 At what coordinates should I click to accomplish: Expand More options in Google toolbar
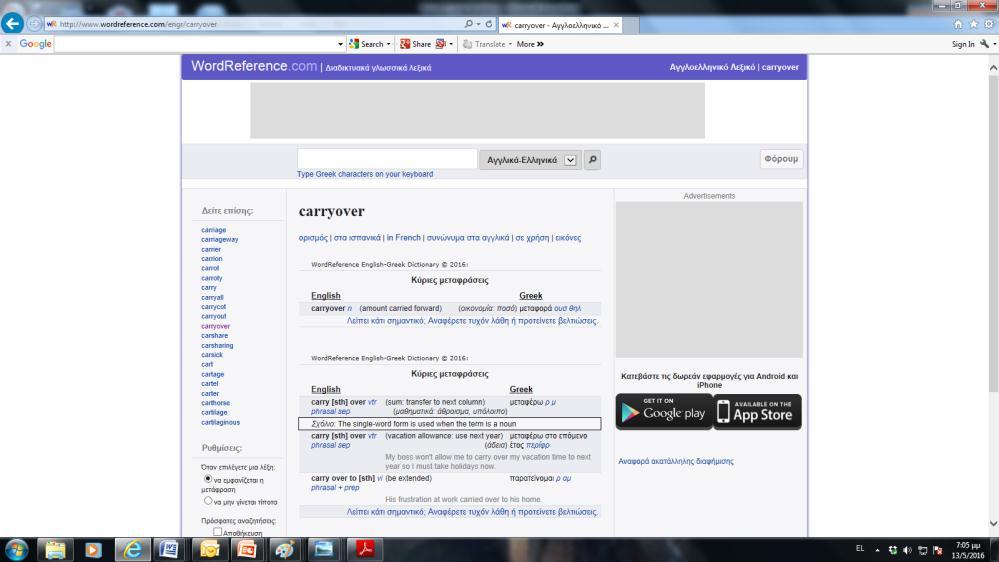click(x=530, y=44)
